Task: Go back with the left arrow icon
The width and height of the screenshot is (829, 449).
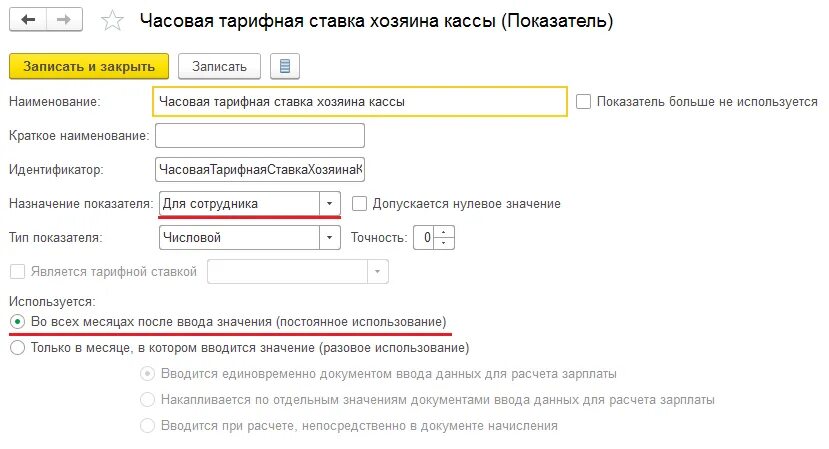Action: tap(28, 20)
